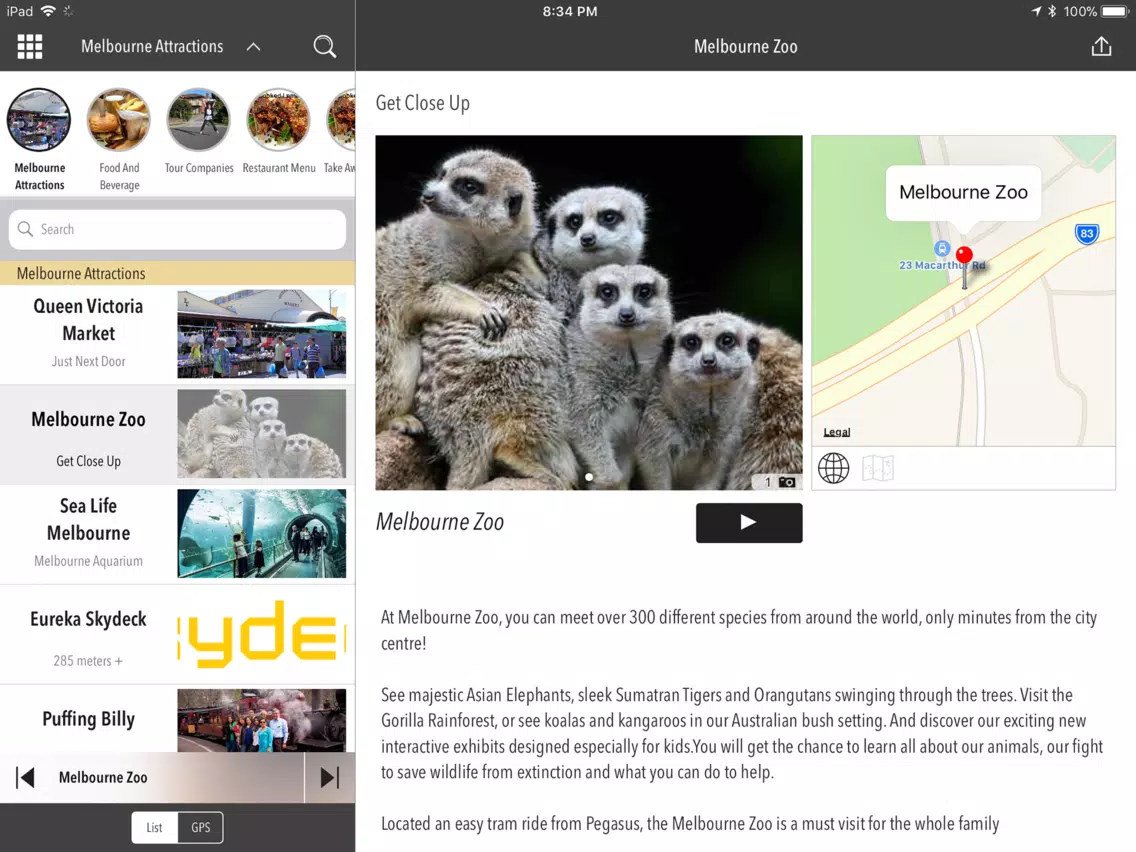Click the Search input field
1136x852 pixels.
tap(178, 230)
